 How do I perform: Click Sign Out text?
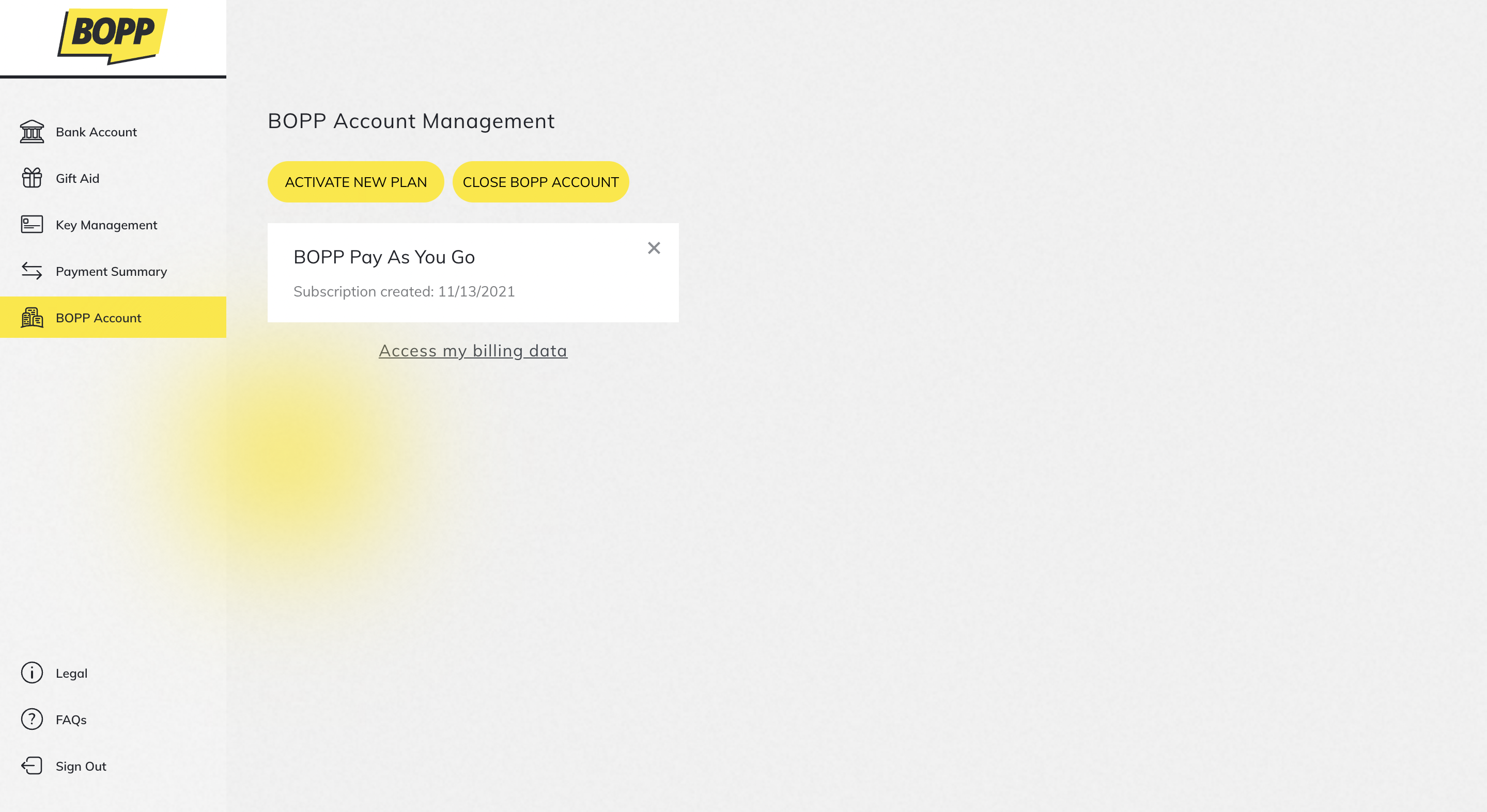pos(81,767)
